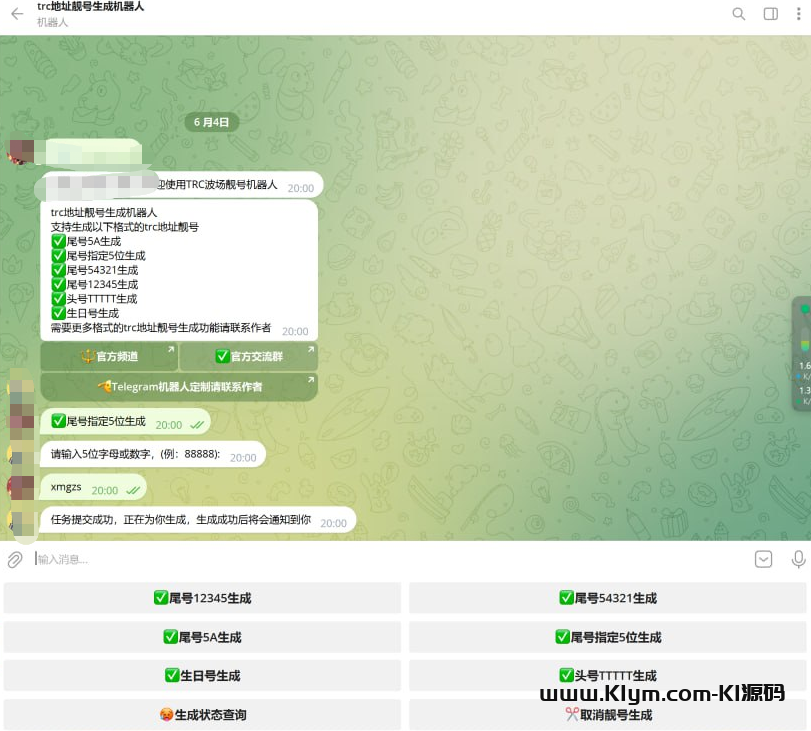Click the sent message xmgzs

[x=93, y=487]
